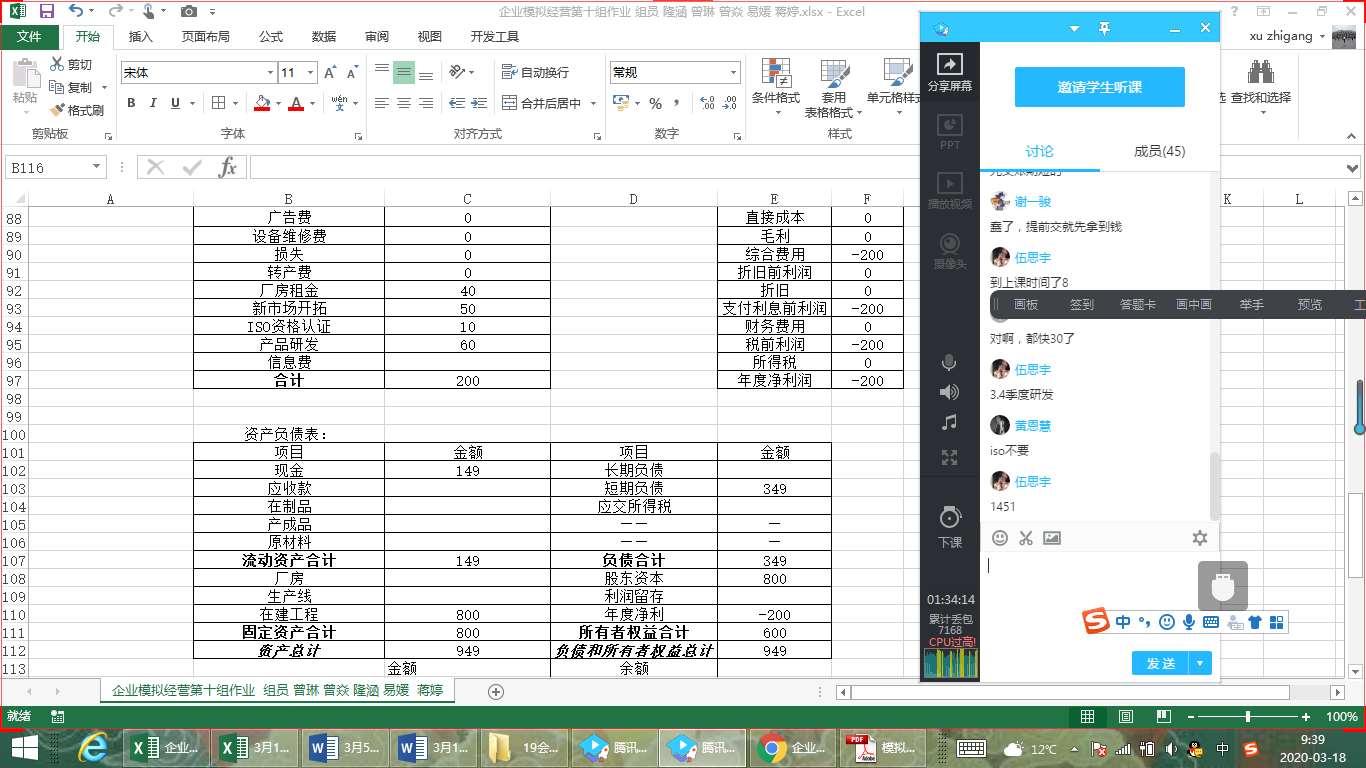
Task: Open chat settings gear icon
Action: tap(1199, 538)
